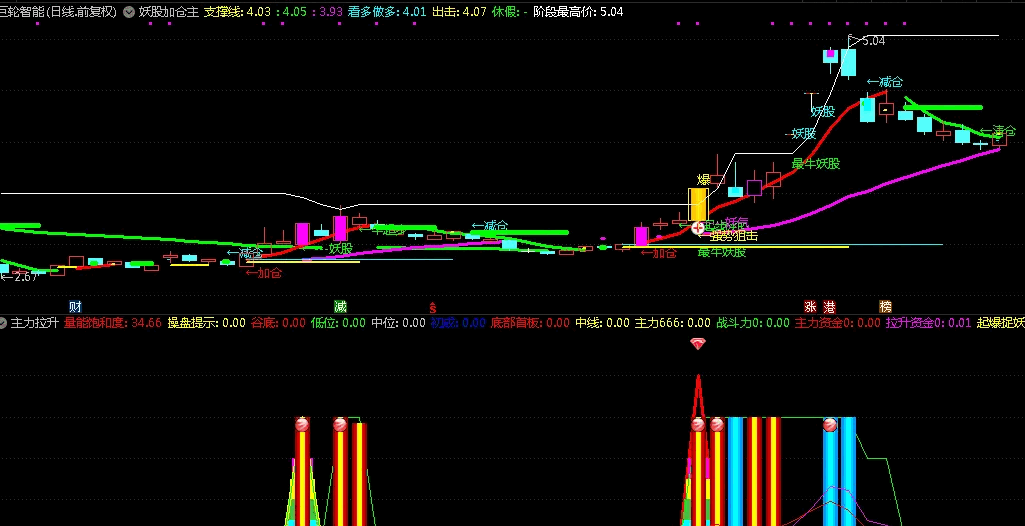Viewport: 1025px width, 526px height.
Task: Click the ←清仓 signal label
Action: tap(998, 131)
